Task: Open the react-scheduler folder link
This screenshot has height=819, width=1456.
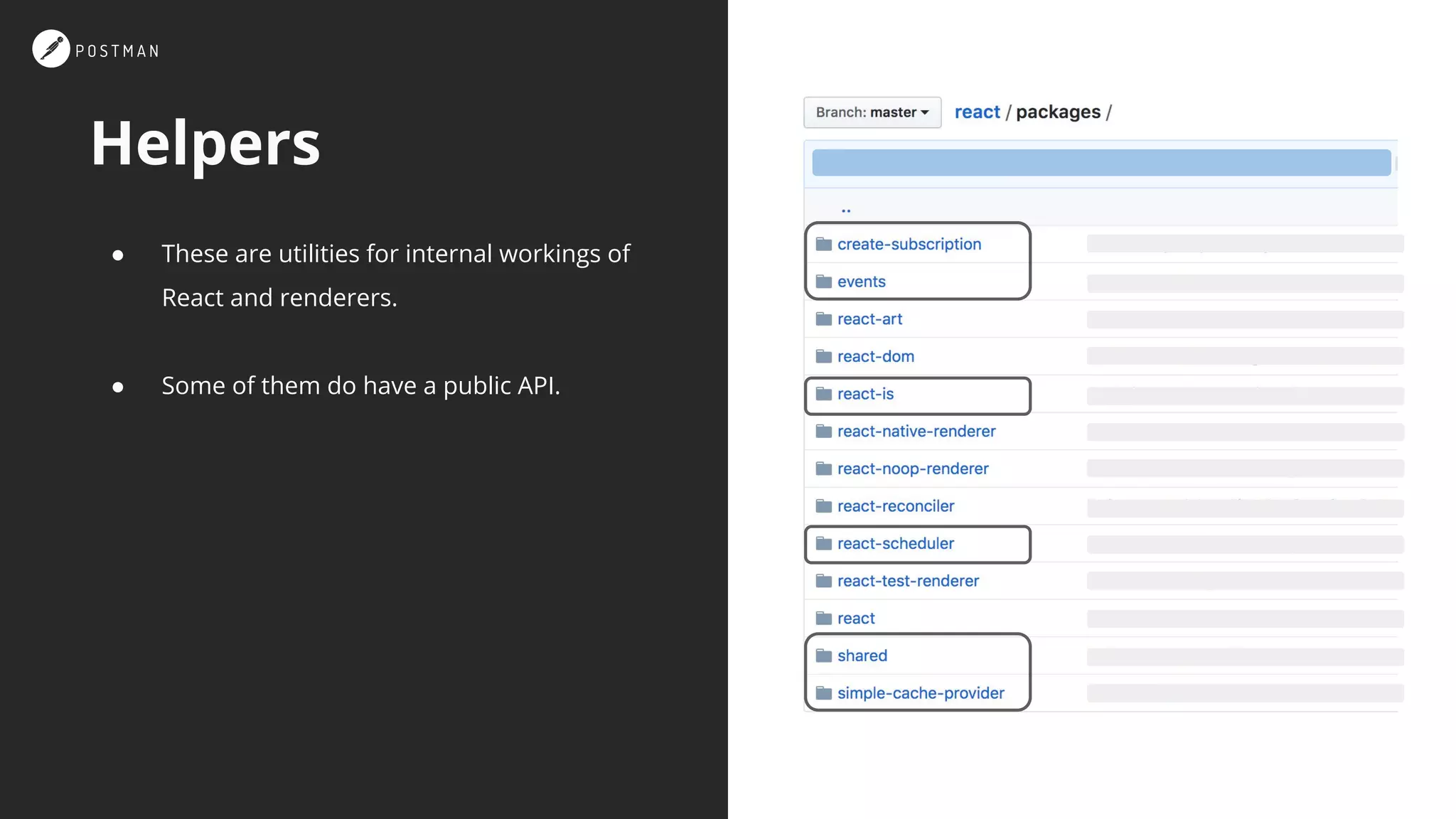Action: pos(896,543)
